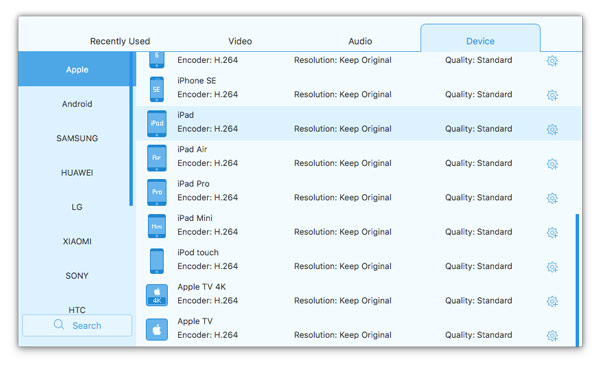Screen dimensions: 600x367
Task: Click the brand sidebar scrollbar
Action: pos(131,129)
